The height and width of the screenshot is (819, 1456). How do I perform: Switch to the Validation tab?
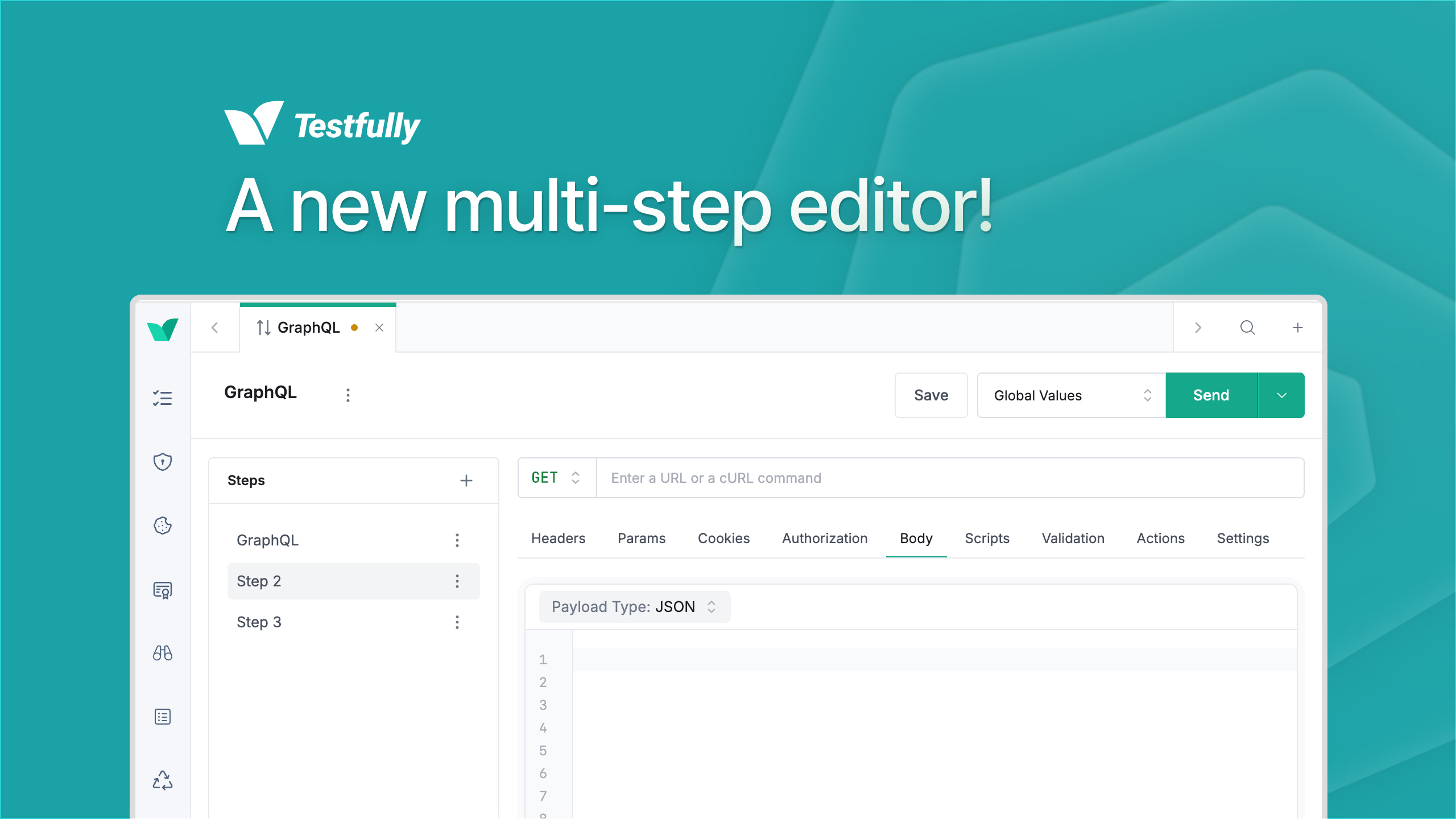click(x=1073, y=538)
